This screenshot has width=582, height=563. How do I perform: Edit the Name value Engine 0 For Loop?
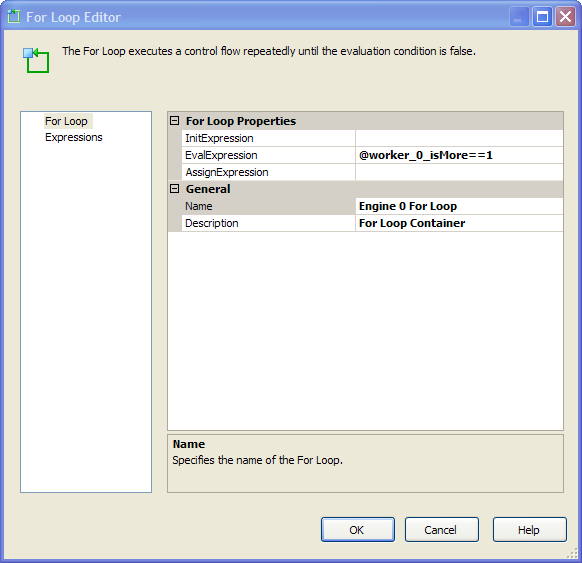459,206
